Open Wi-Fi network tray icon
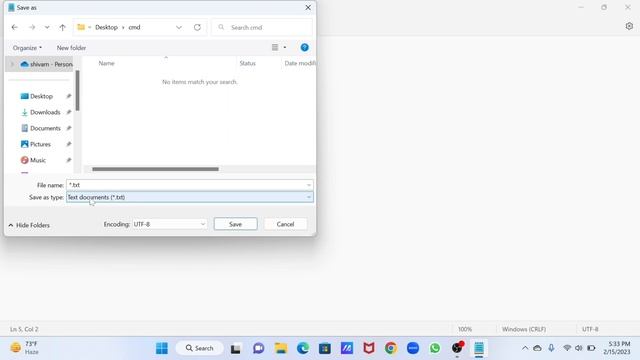Image resolution: width=640 pixels, height=360 pixels. 567,348
